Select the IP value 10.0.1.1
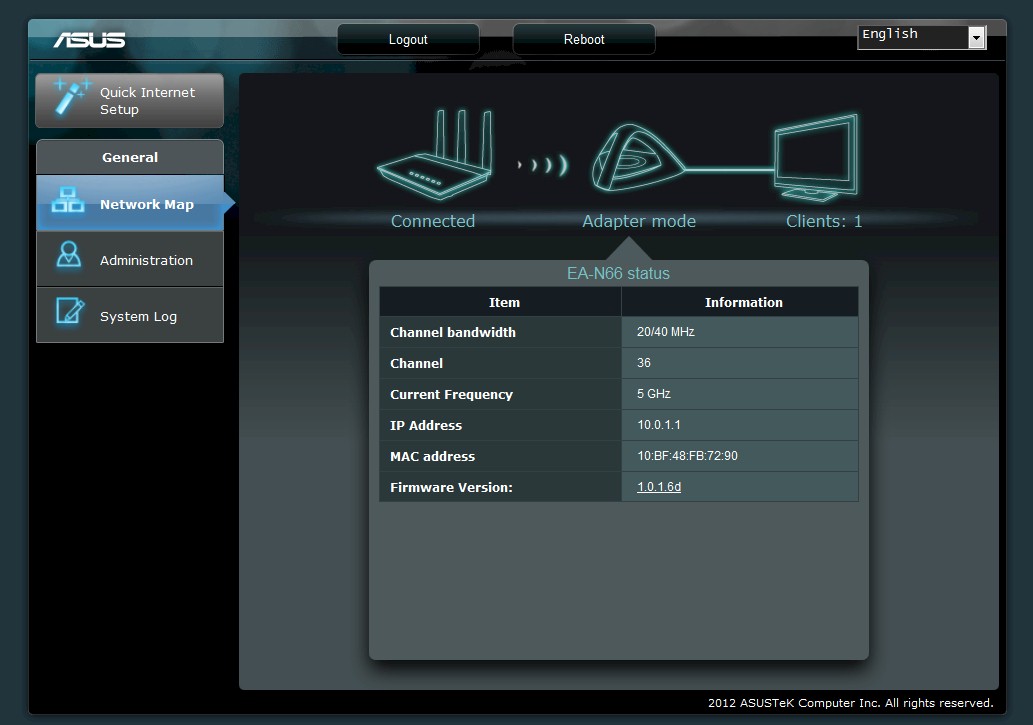1033x725 pixels. point(659,424)
